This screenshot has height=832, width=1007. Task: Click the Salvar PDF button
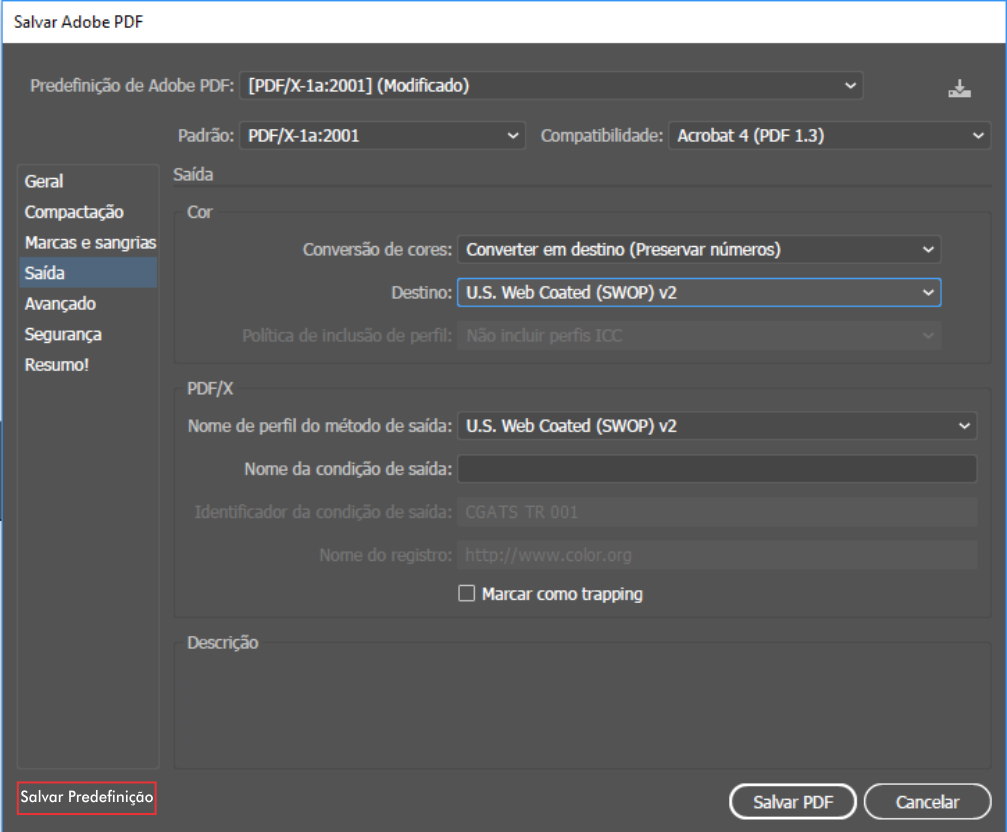point(792,801)
